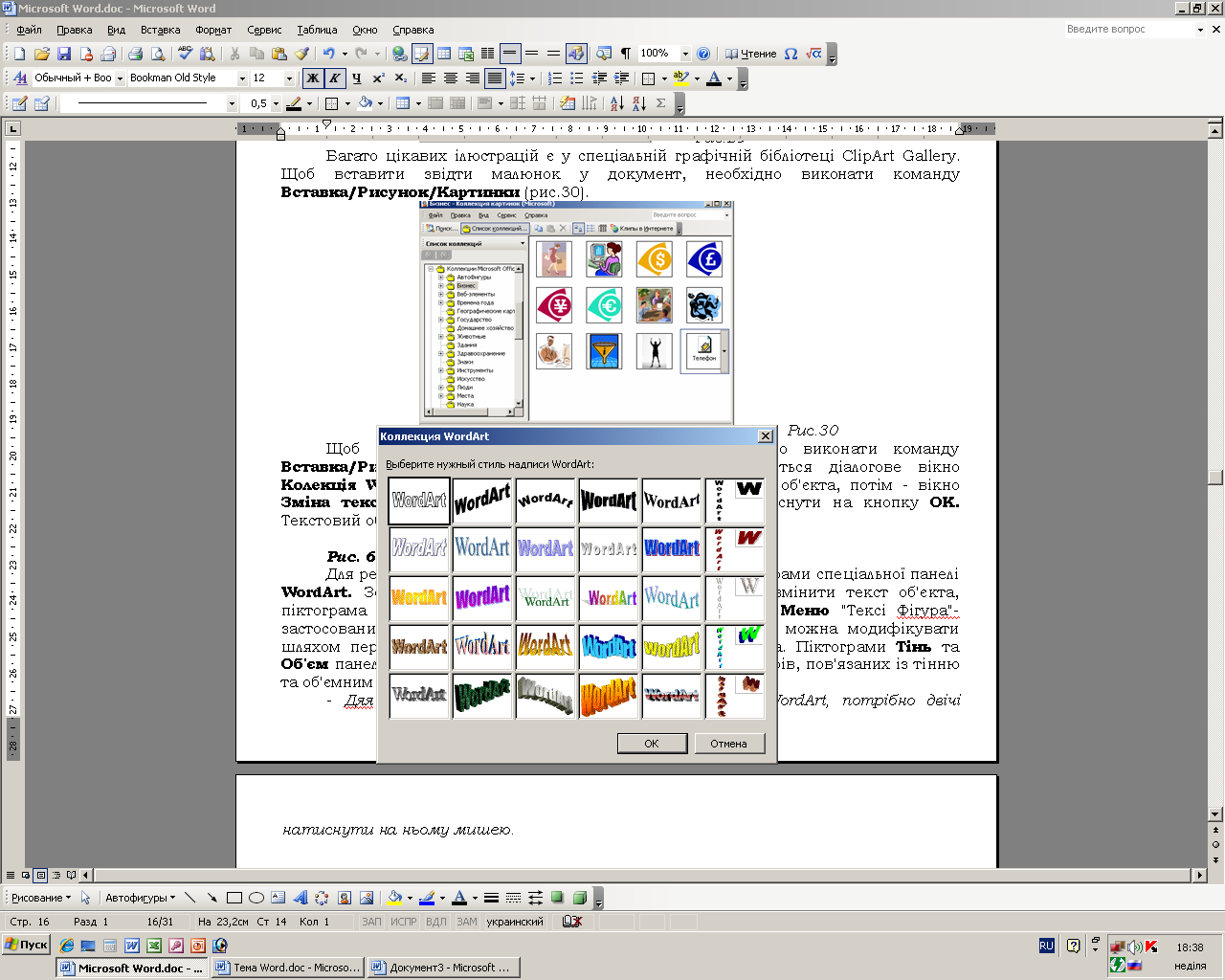This screenshot has width=1225, height=980.
Task: Switch to Документ3 taskbar window
Action: click(444, 968)
